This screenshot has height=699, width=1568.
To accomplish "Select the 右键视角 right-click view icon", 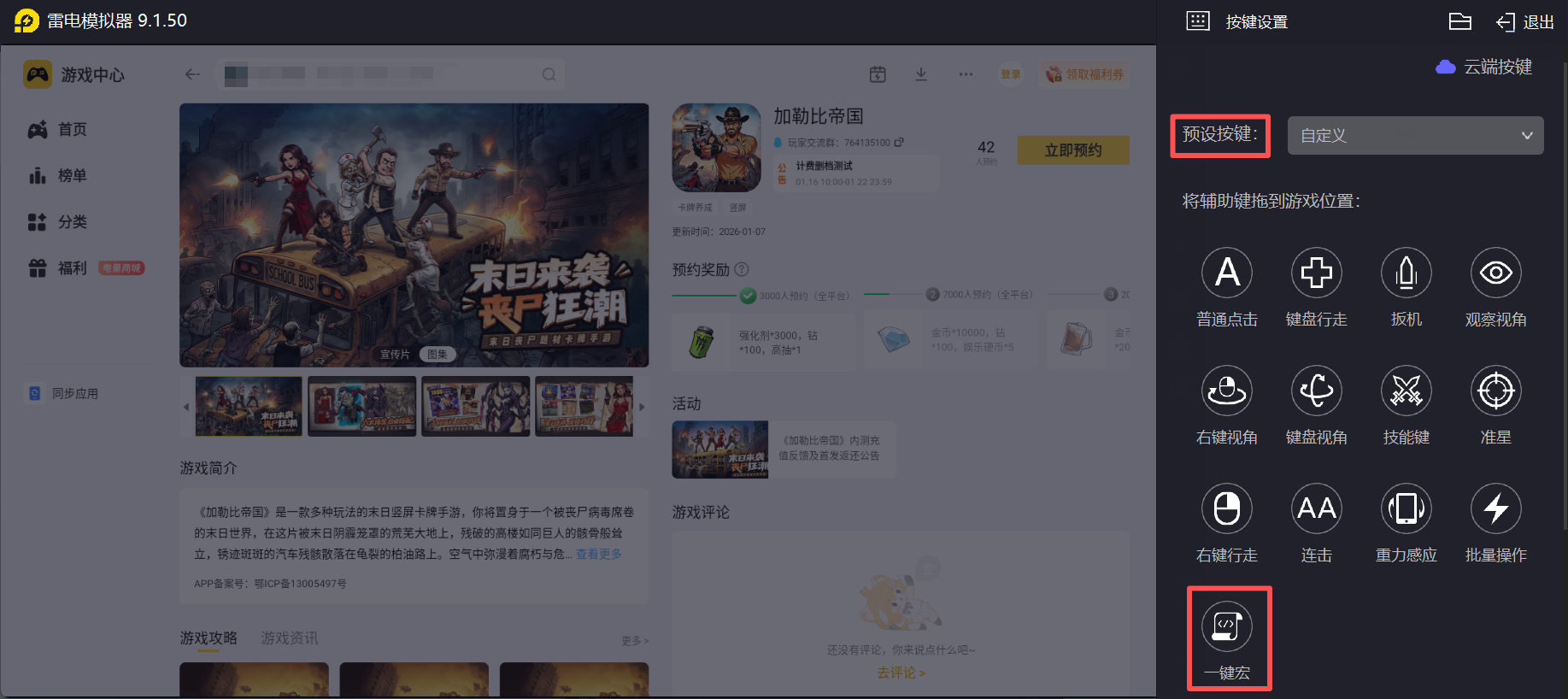I will pyautogui.click(x=1227, y=391).
